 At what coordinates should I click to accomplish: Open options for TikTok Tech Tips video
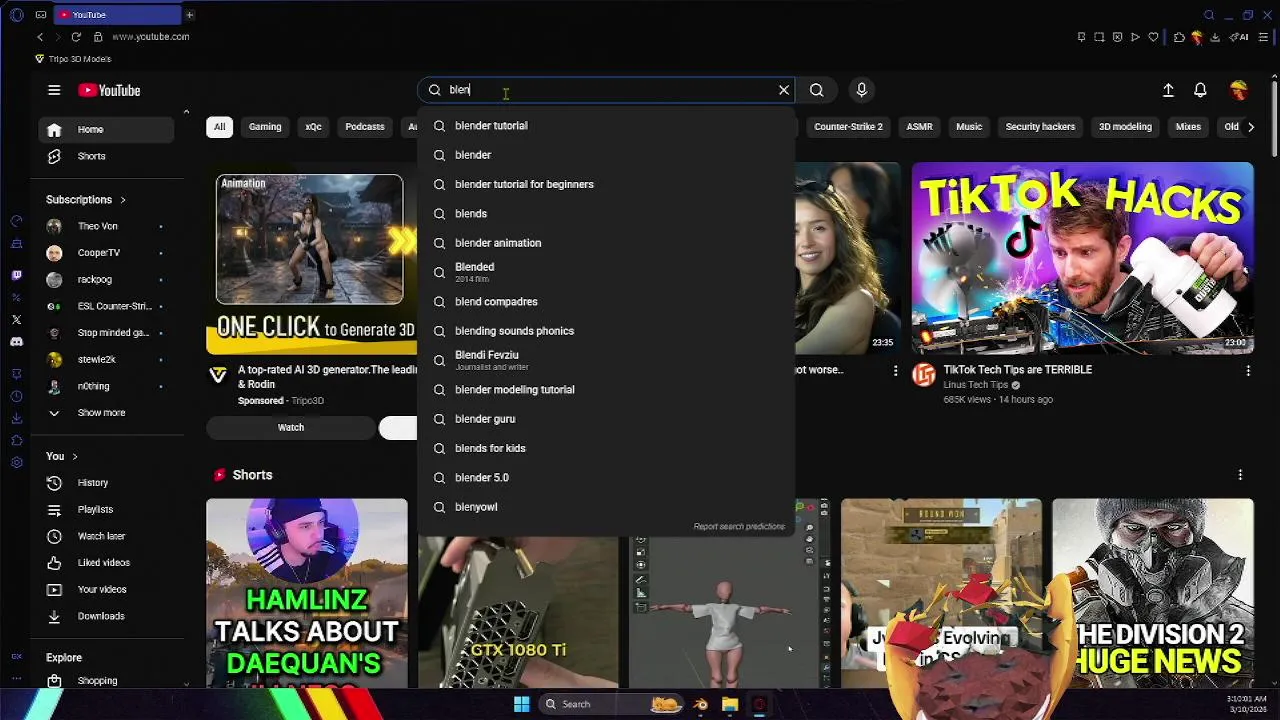click(x=1248, y=371)
